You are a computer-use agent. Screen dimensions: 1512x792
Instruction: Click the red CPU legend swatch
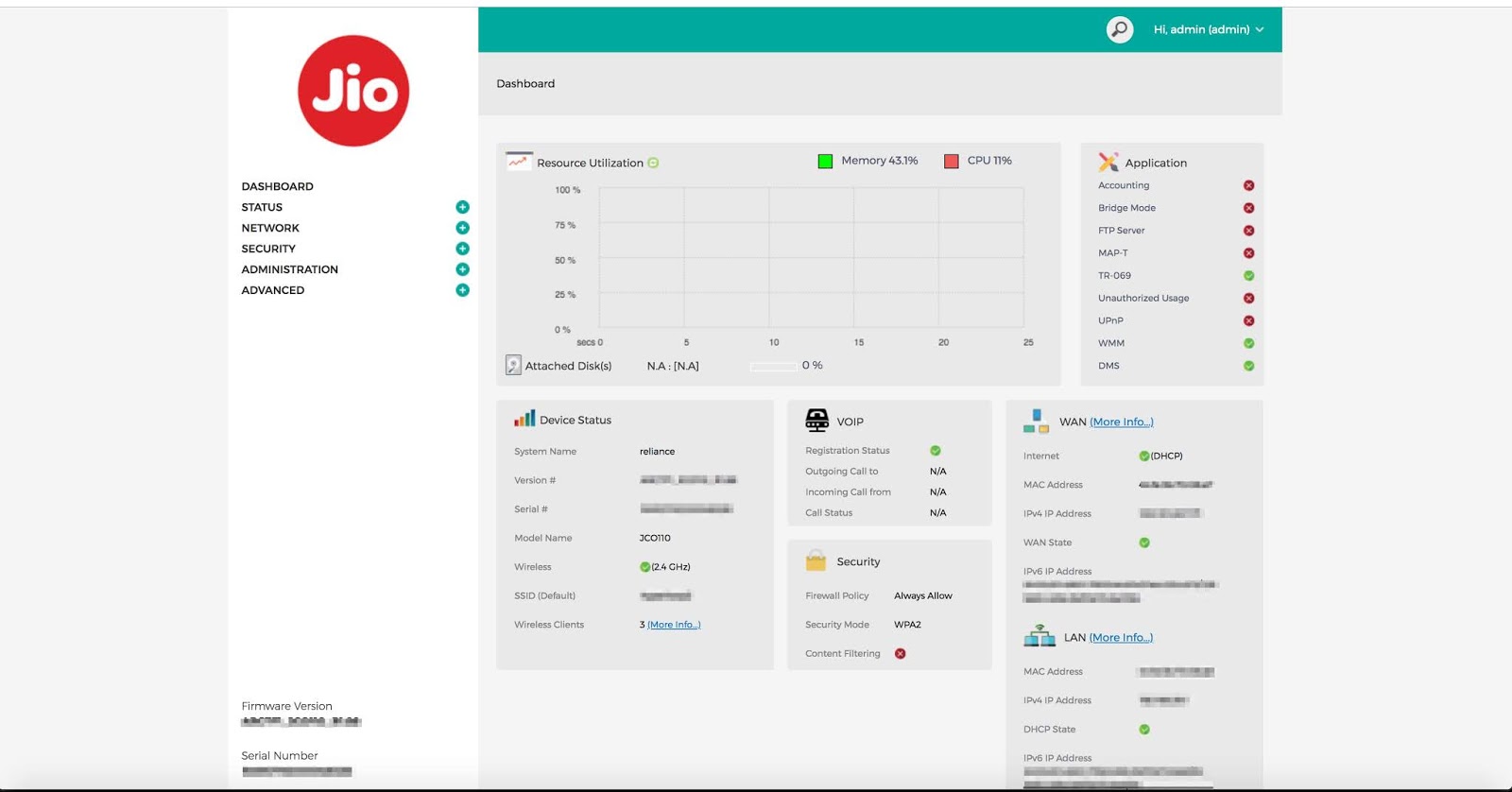click(x=952, y=161)
